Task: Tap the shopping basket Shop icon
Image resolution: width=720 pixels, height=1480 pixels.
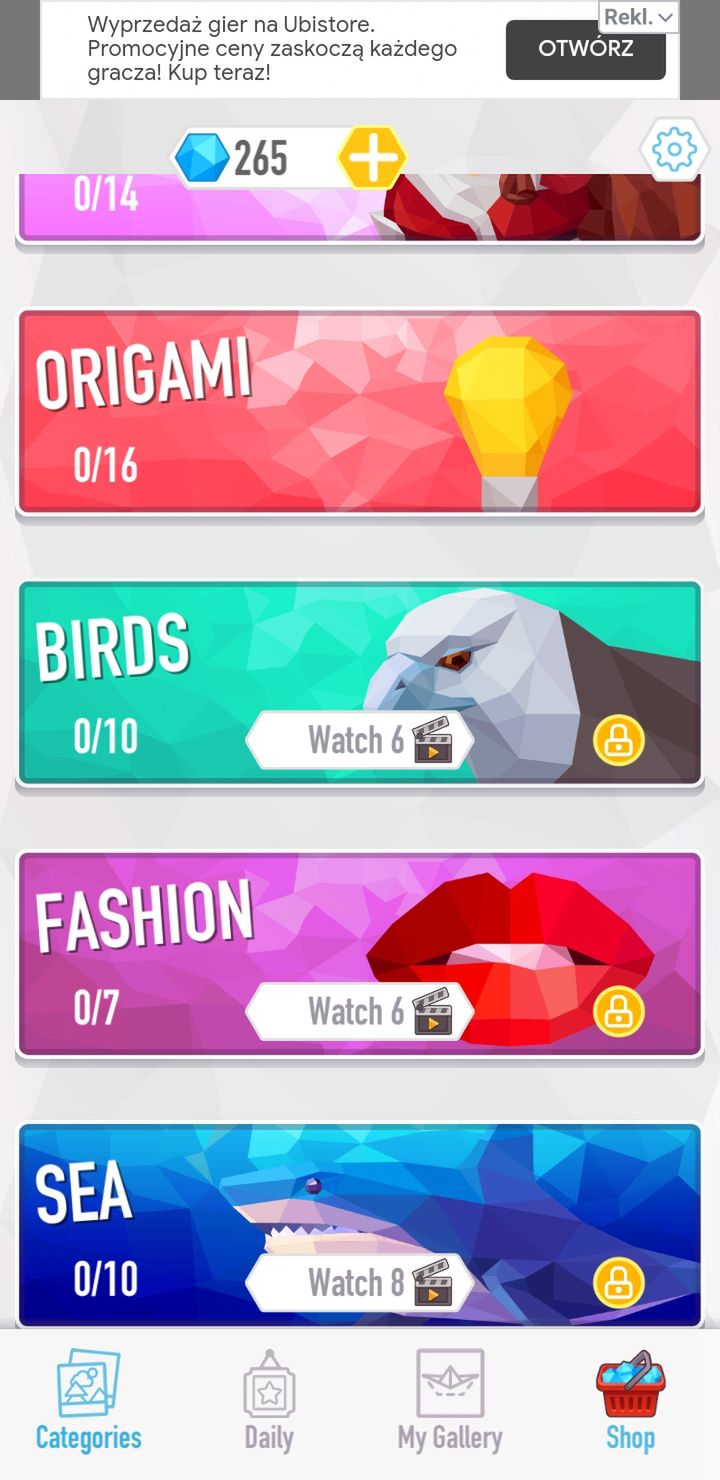Action: coord(630,1384)
